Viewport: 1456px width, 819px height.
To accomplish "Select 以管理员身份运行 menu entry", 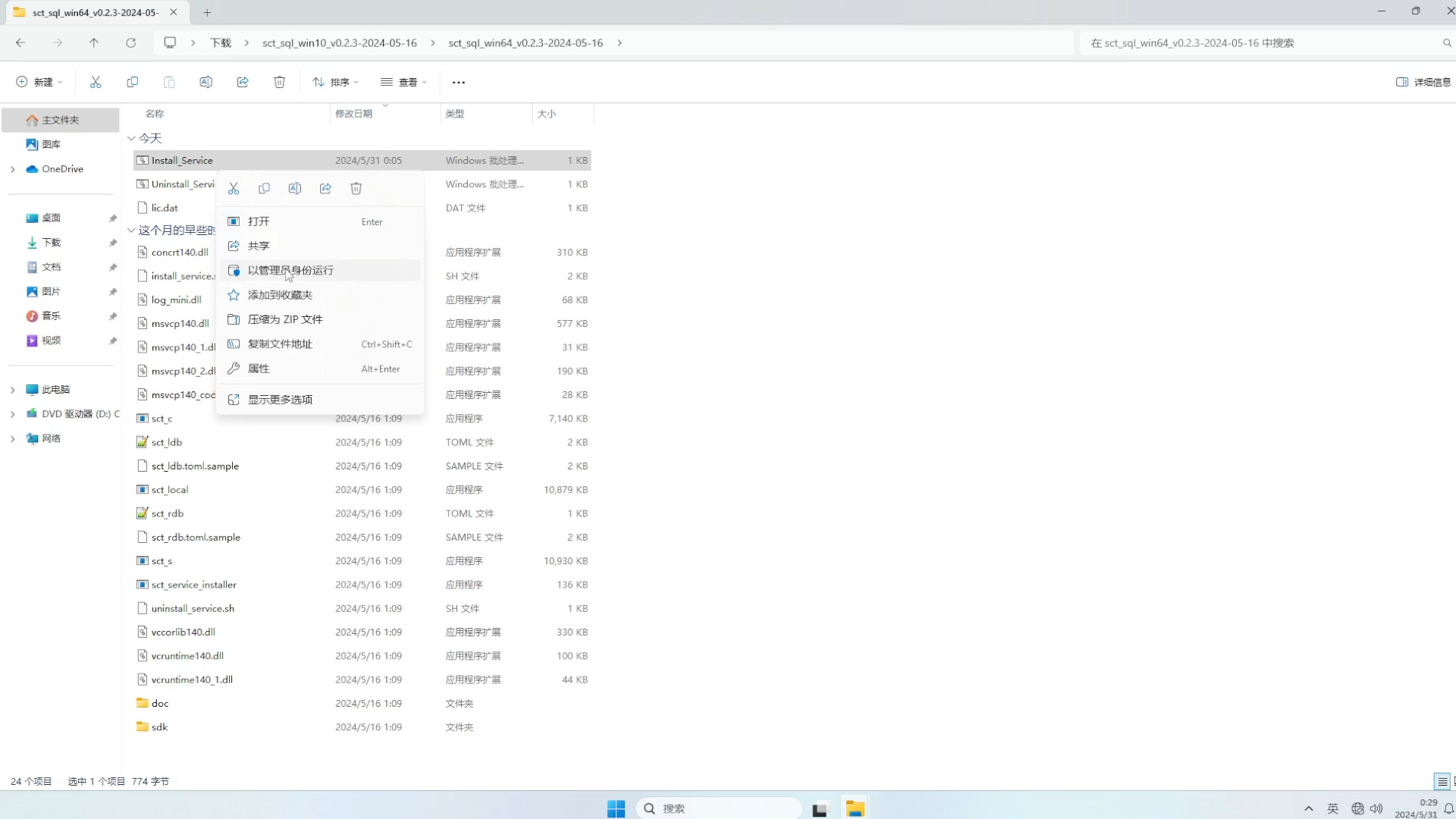I will (x=290, y=271).
